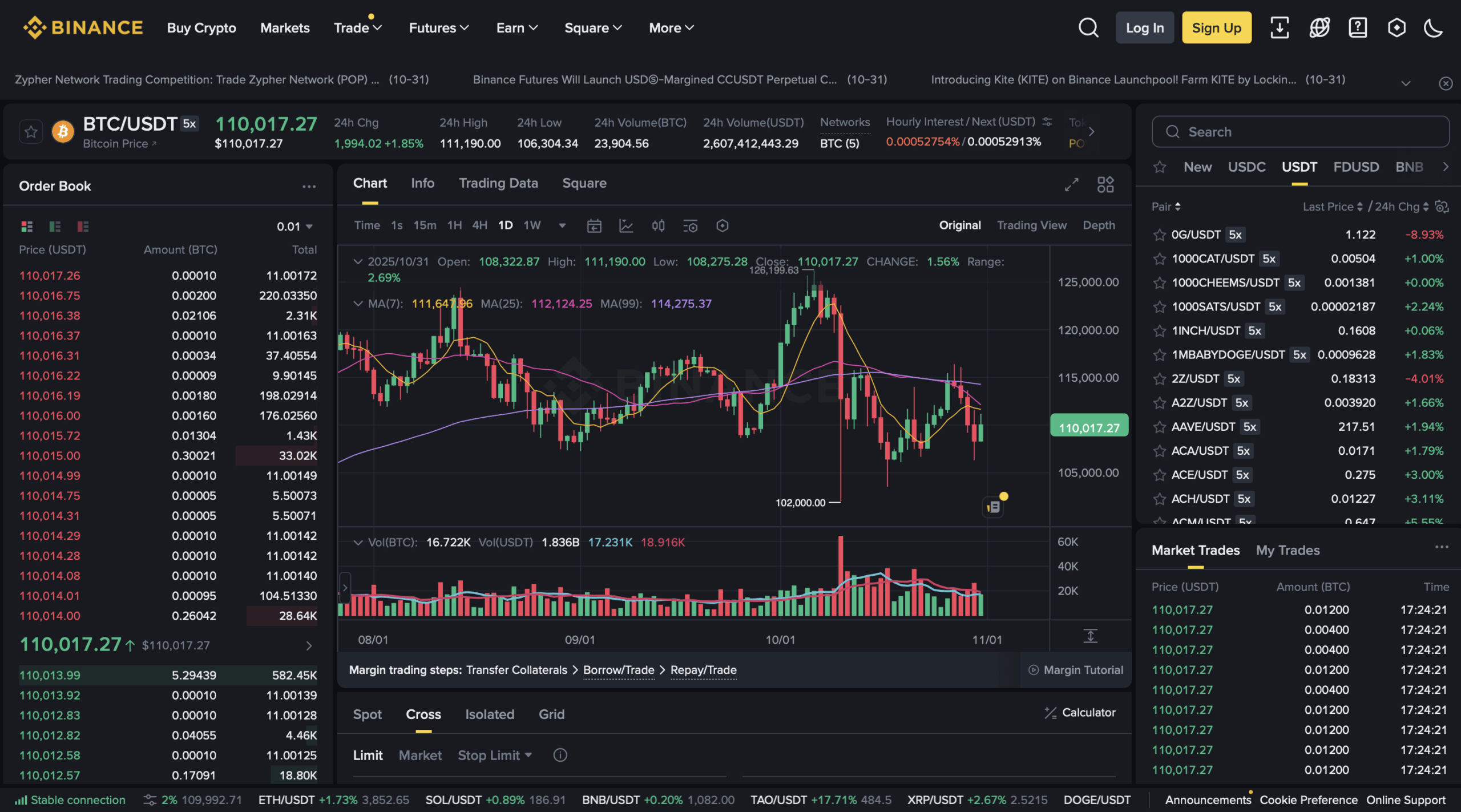Screen dimensions: 1461x812
Task: Show favorites star tab in pair list
Action: pyautogui.click(x=1159, y=167)
